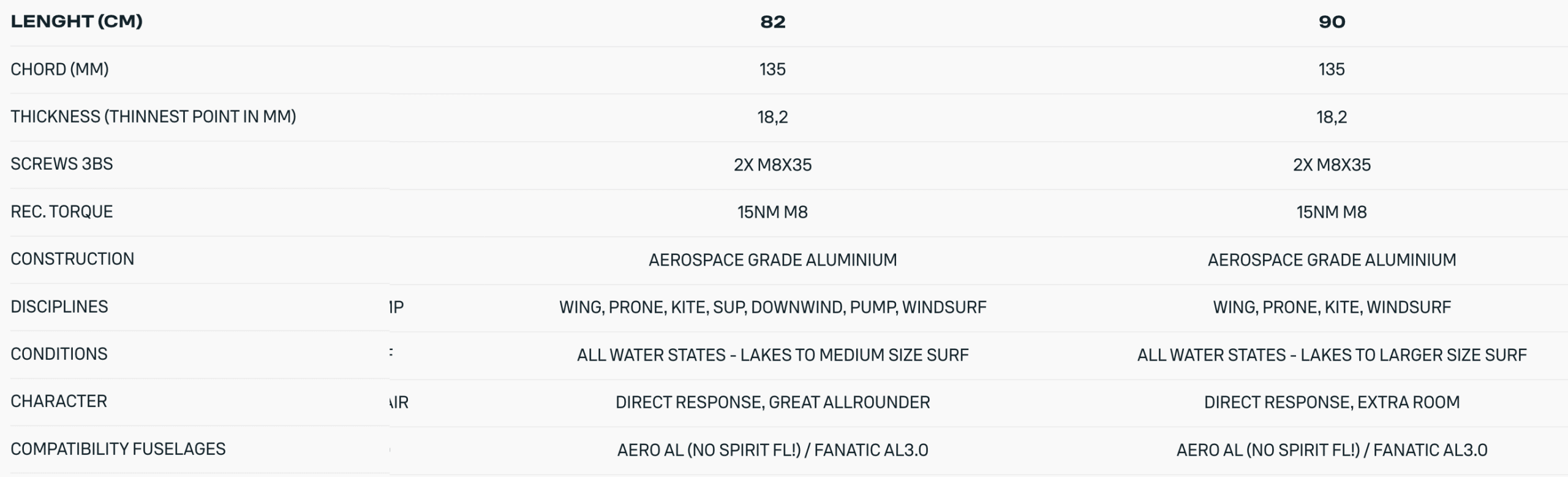This screenshot has width=1568, height=477.
Task: Click the disciplines cell listing DOWNWIND, PUMP
Action: point(772,307)
